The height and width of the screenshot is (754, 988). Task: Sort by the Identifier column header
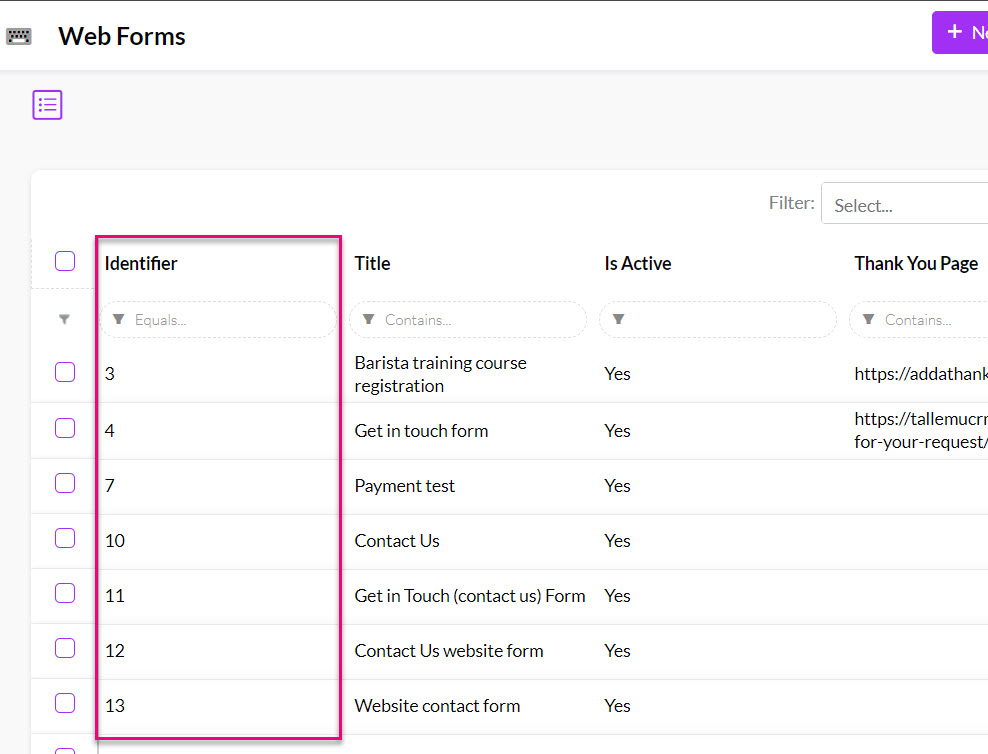(x=141, y=264)
